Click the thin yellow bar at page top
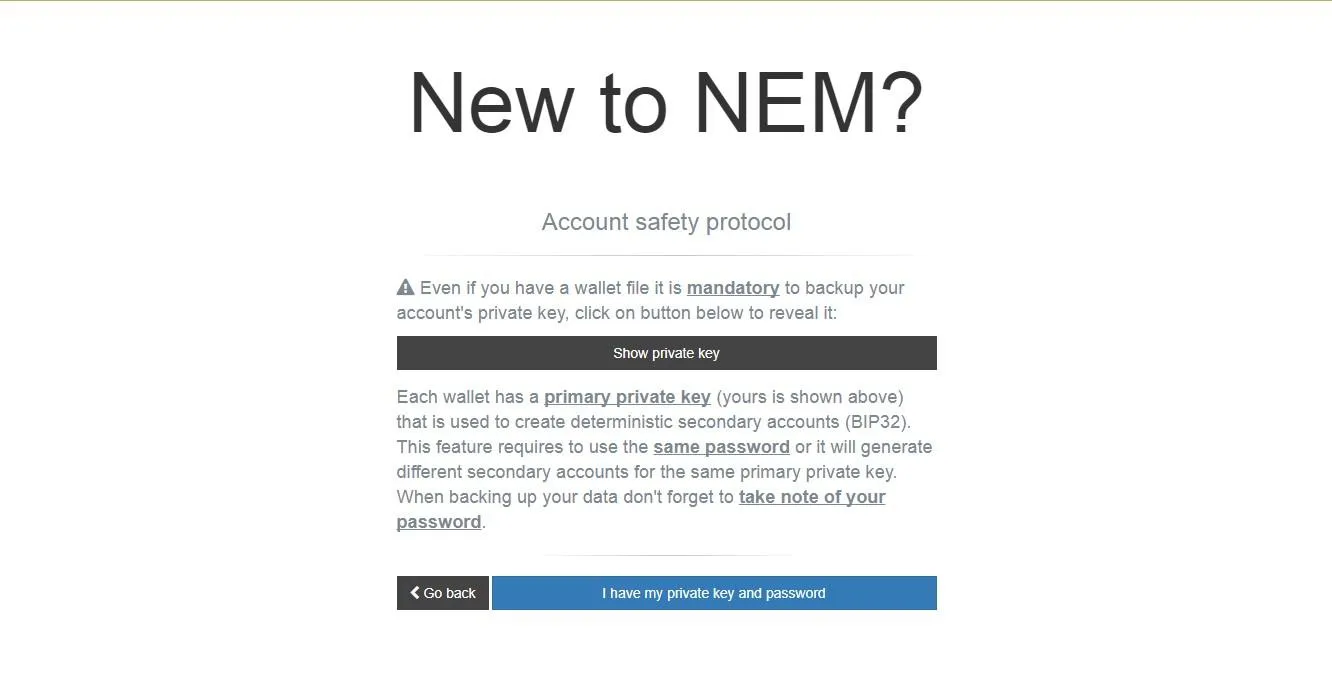 [666, 3]
